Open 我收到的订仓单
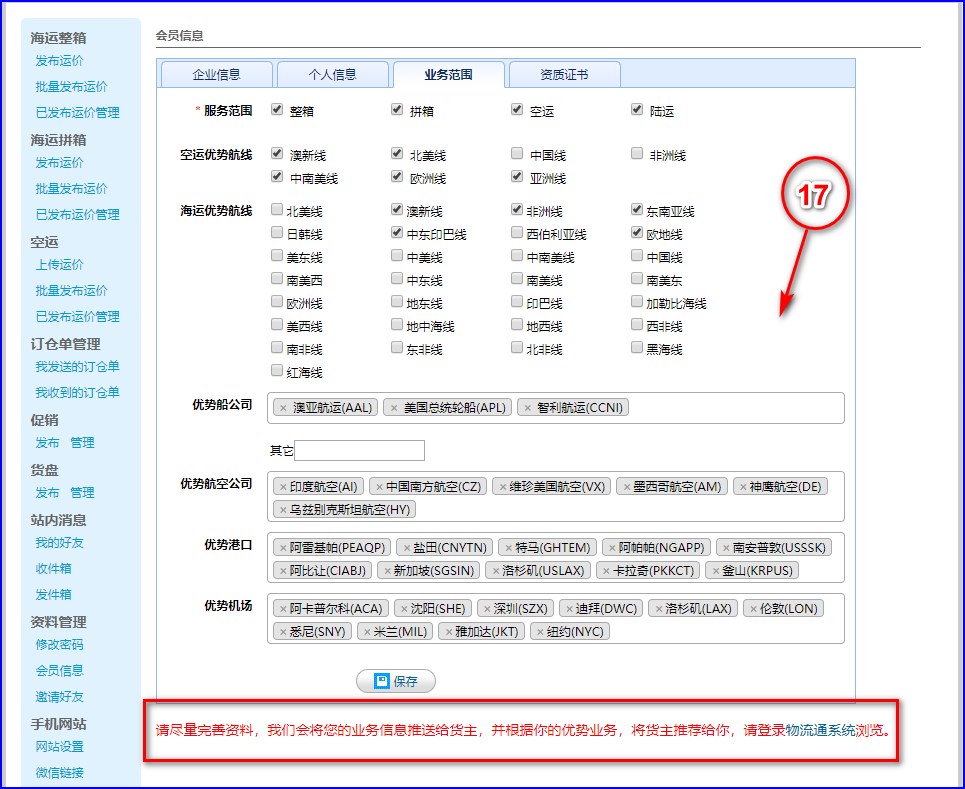 coord(78,393)
